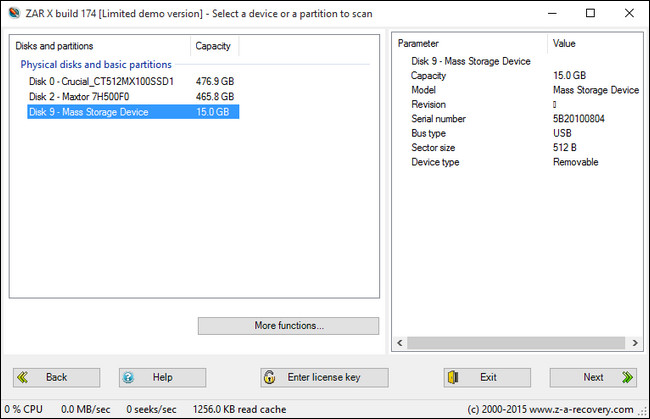Click the green arrows icon on Next

click(x=628, y=377)
